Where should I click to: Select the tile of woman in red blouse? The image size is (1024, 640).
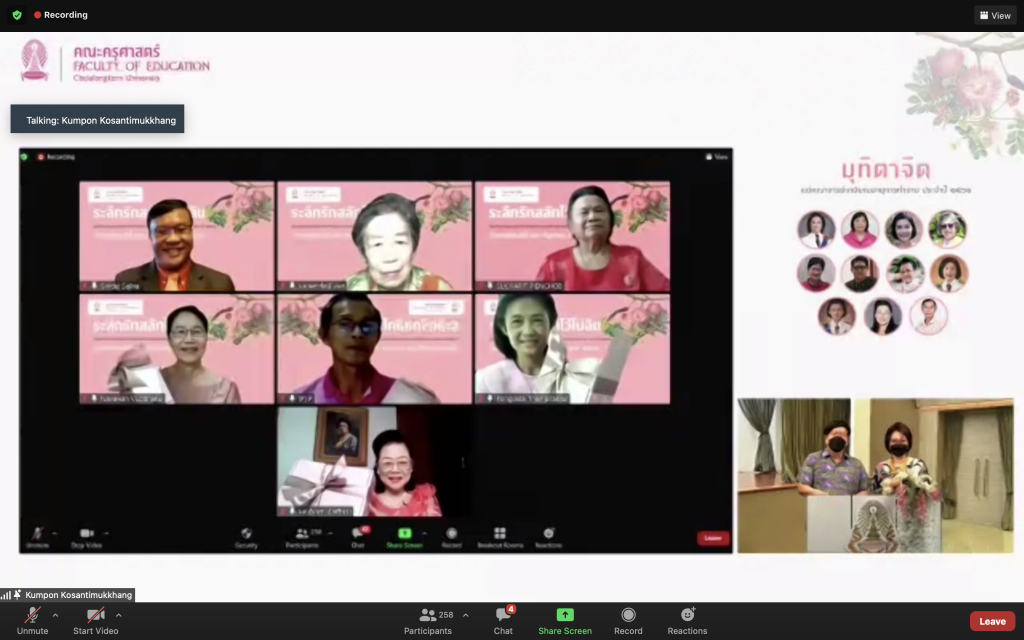(573, 236)
